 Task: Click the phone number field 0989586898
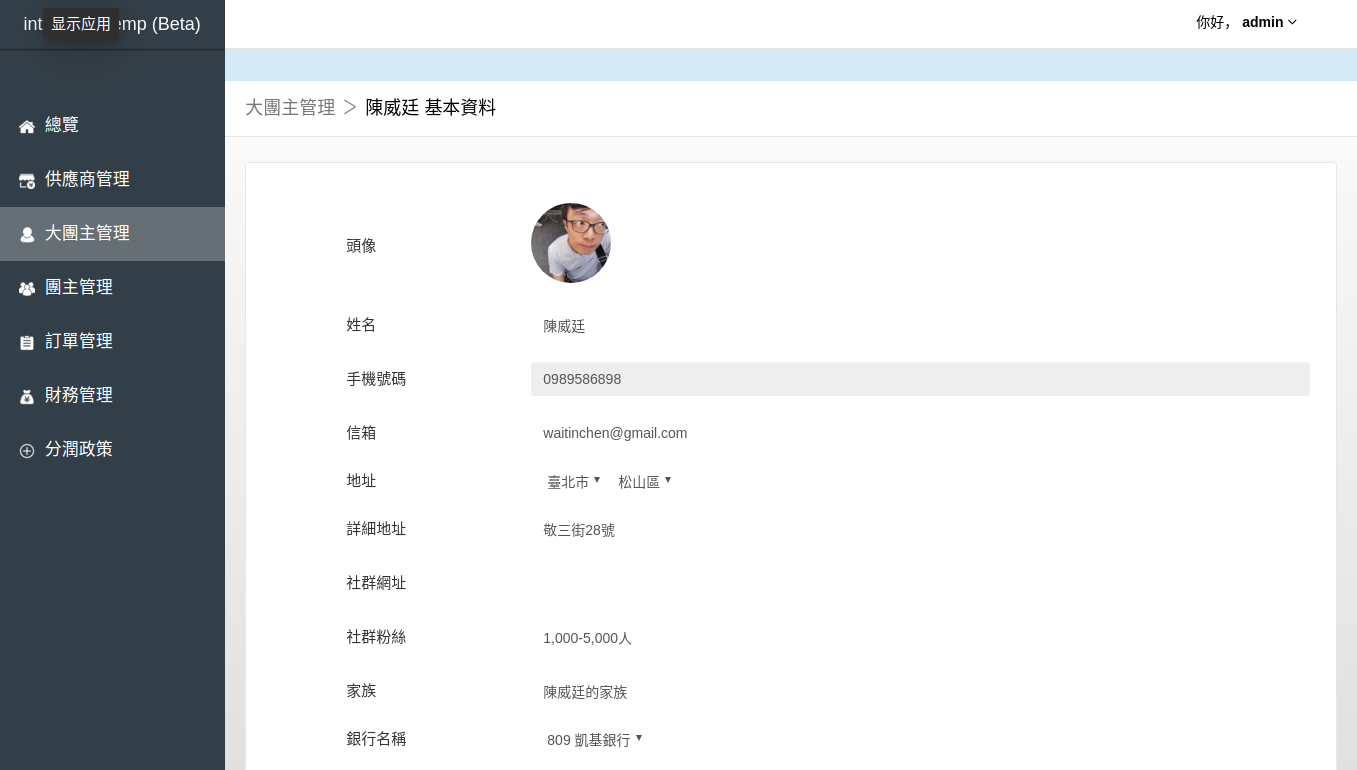(x=920, y=379)
